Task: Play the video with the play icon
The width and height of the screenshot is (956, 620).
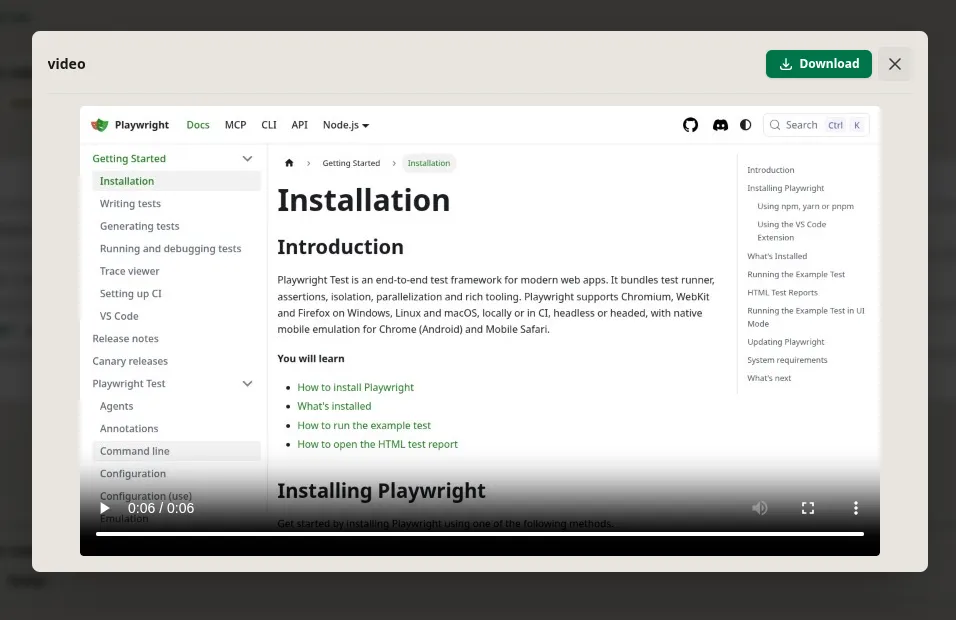Action: click(x=105, y=508)
